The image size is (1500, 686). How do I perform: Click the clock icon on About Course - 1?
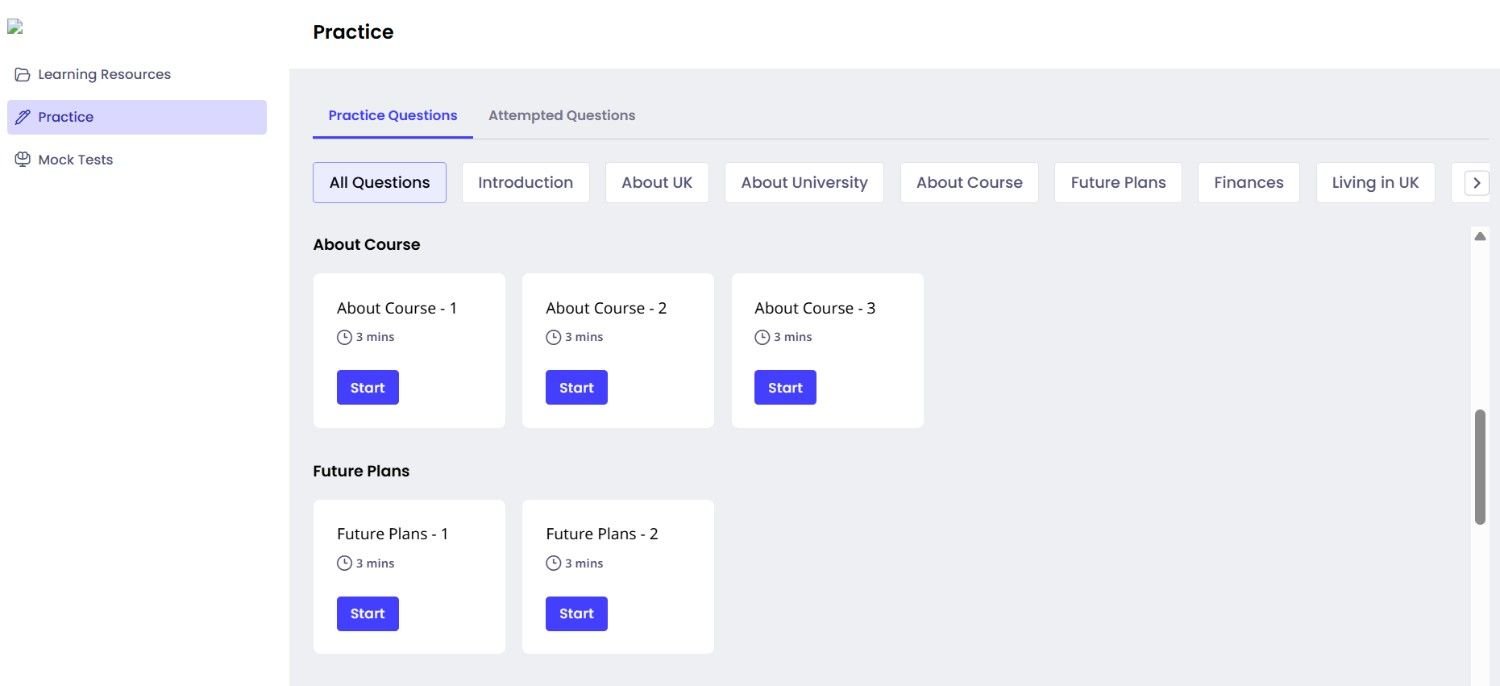(x=344, y=337)
